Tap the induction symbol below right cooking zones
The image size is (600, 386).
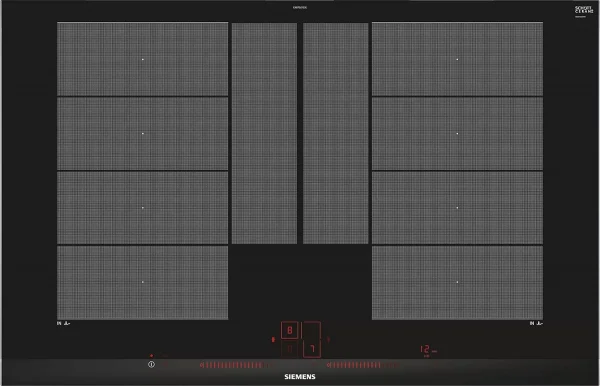click(x=536, y=323)
